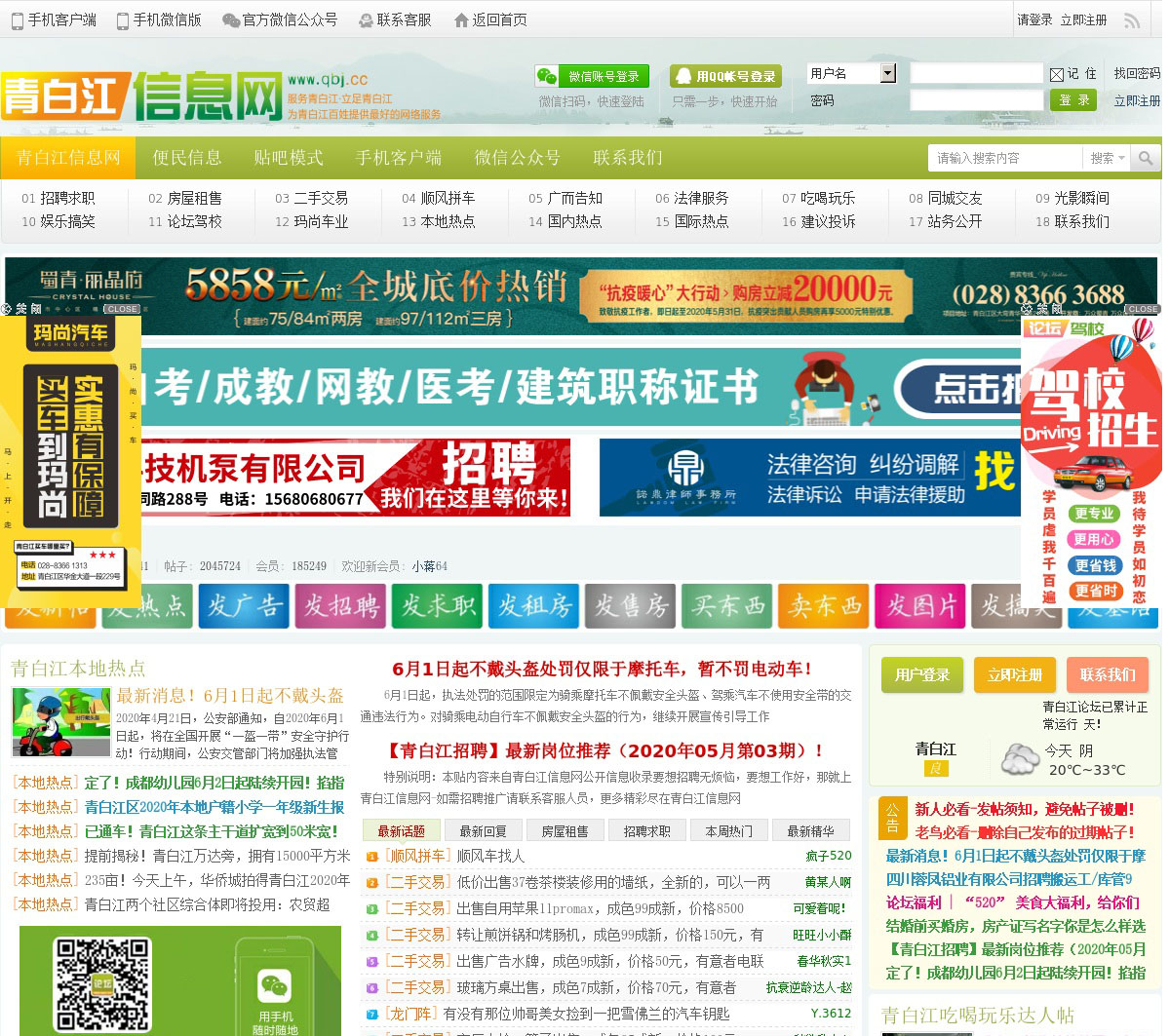Open contact customer service headset icon
The height and width of the screenshot is (1036, 1170).
[366, 20]
